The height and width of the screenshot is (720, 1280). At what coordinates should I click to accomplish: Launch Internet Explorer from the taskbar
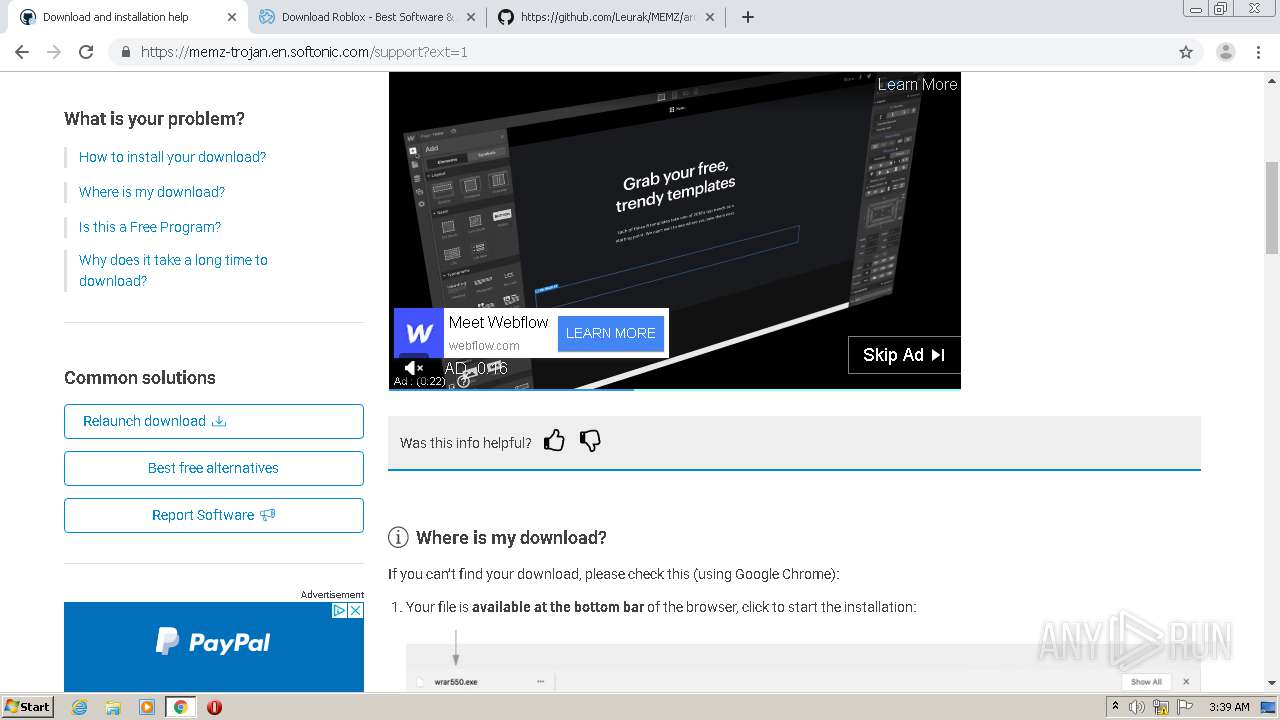[79, 707]
